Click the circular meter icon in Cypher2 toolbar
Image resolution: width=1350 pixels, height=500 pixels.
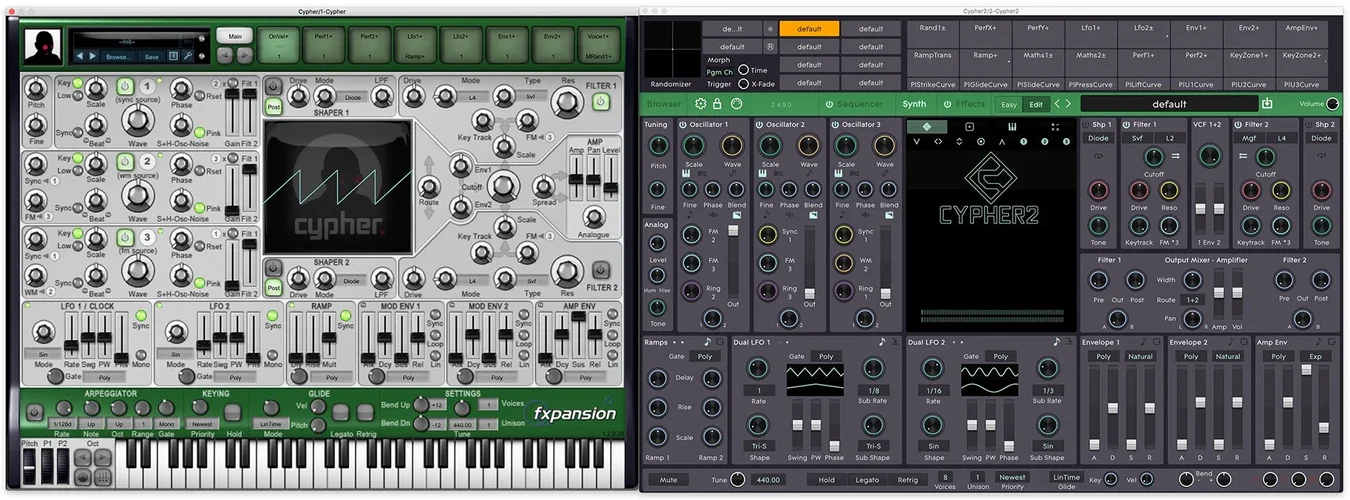tap(736, 104)
